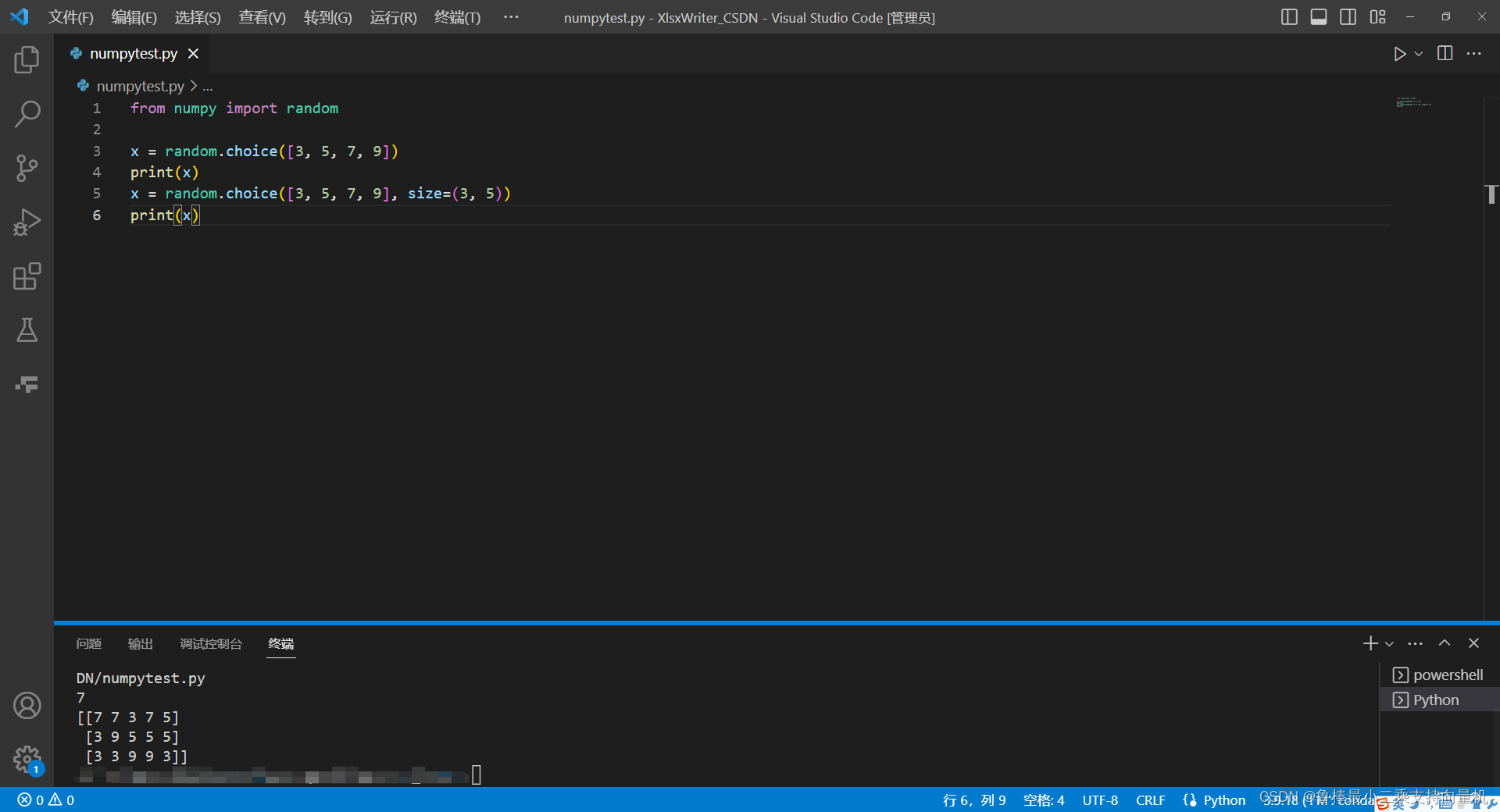
Task: Open the Extensions view
Action: (27, 276)
